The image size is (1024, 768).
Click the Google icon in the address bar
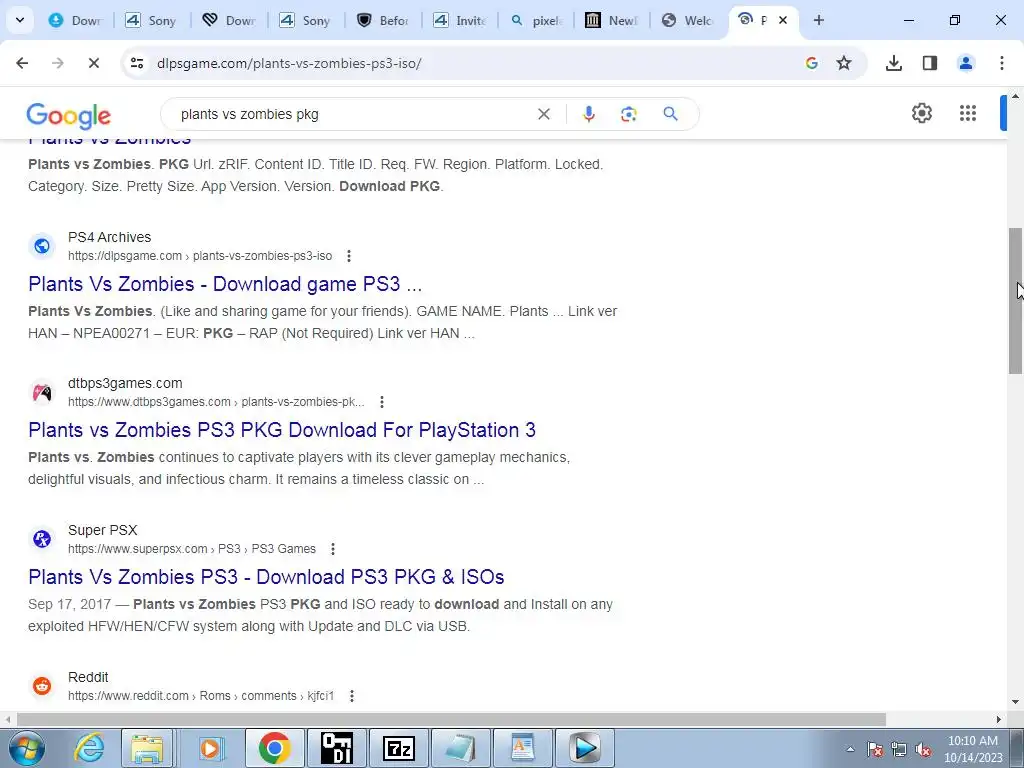812,63
